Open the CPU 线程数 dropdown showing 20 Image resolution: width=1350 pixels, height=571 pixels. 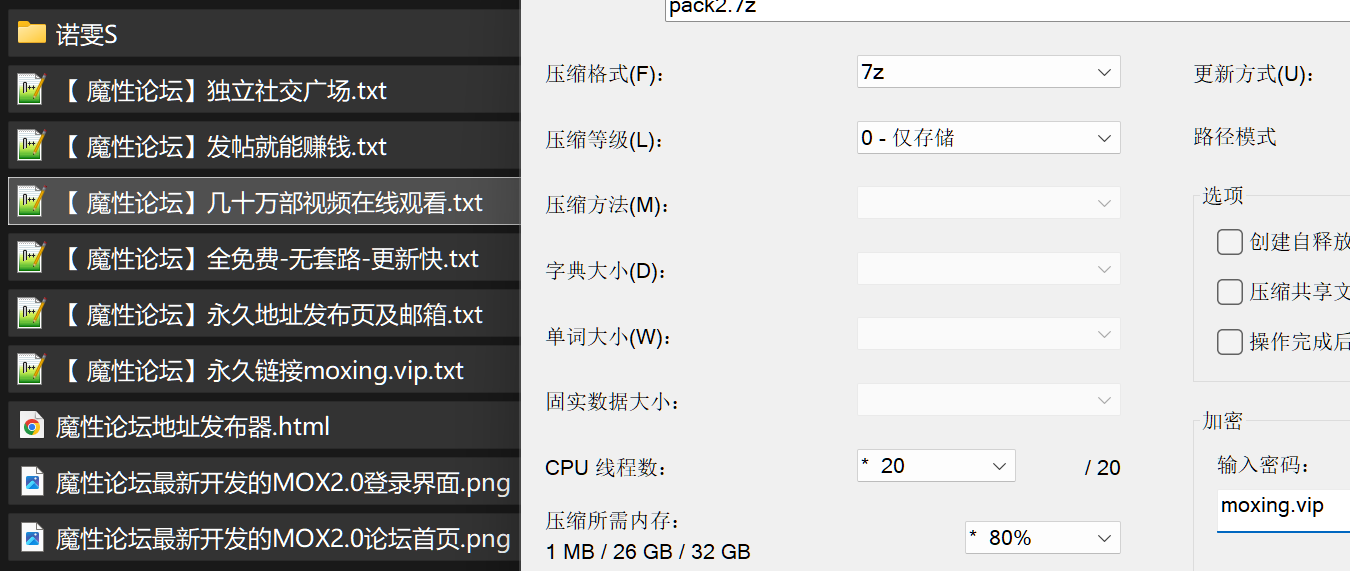point(936,466)
